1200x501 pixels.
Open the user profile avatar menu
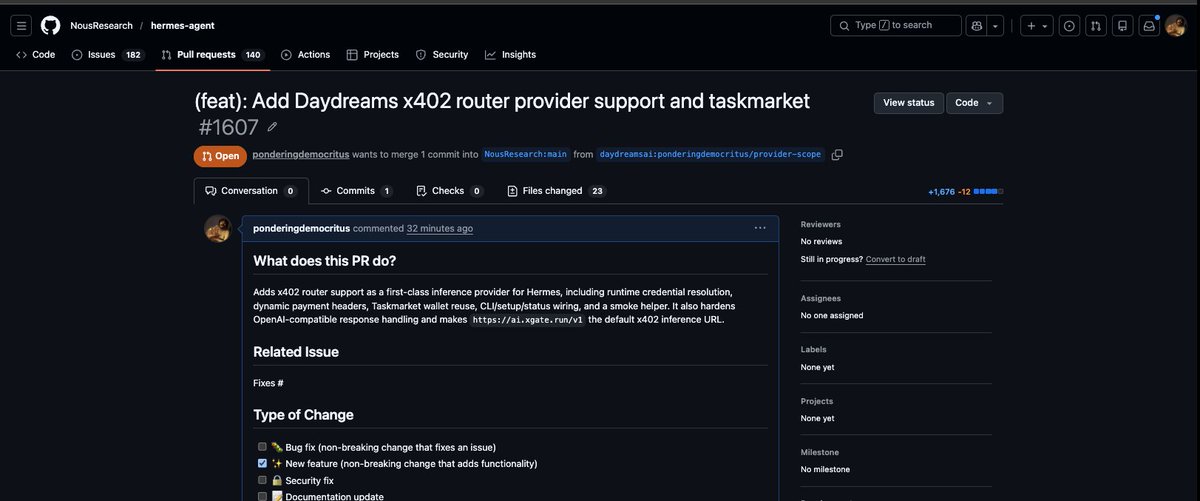[x=1176, y=26]
